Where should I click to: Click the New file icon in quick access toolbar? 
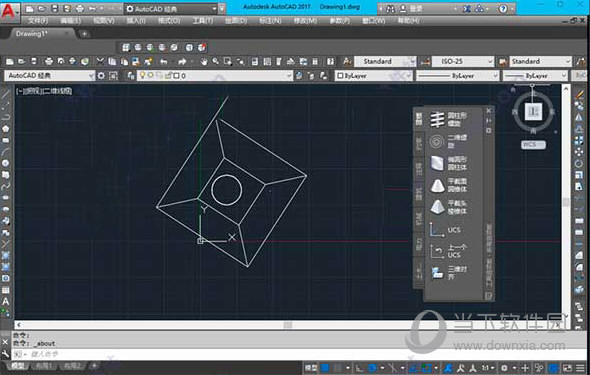pyautogui.click(x=29, y=8)
